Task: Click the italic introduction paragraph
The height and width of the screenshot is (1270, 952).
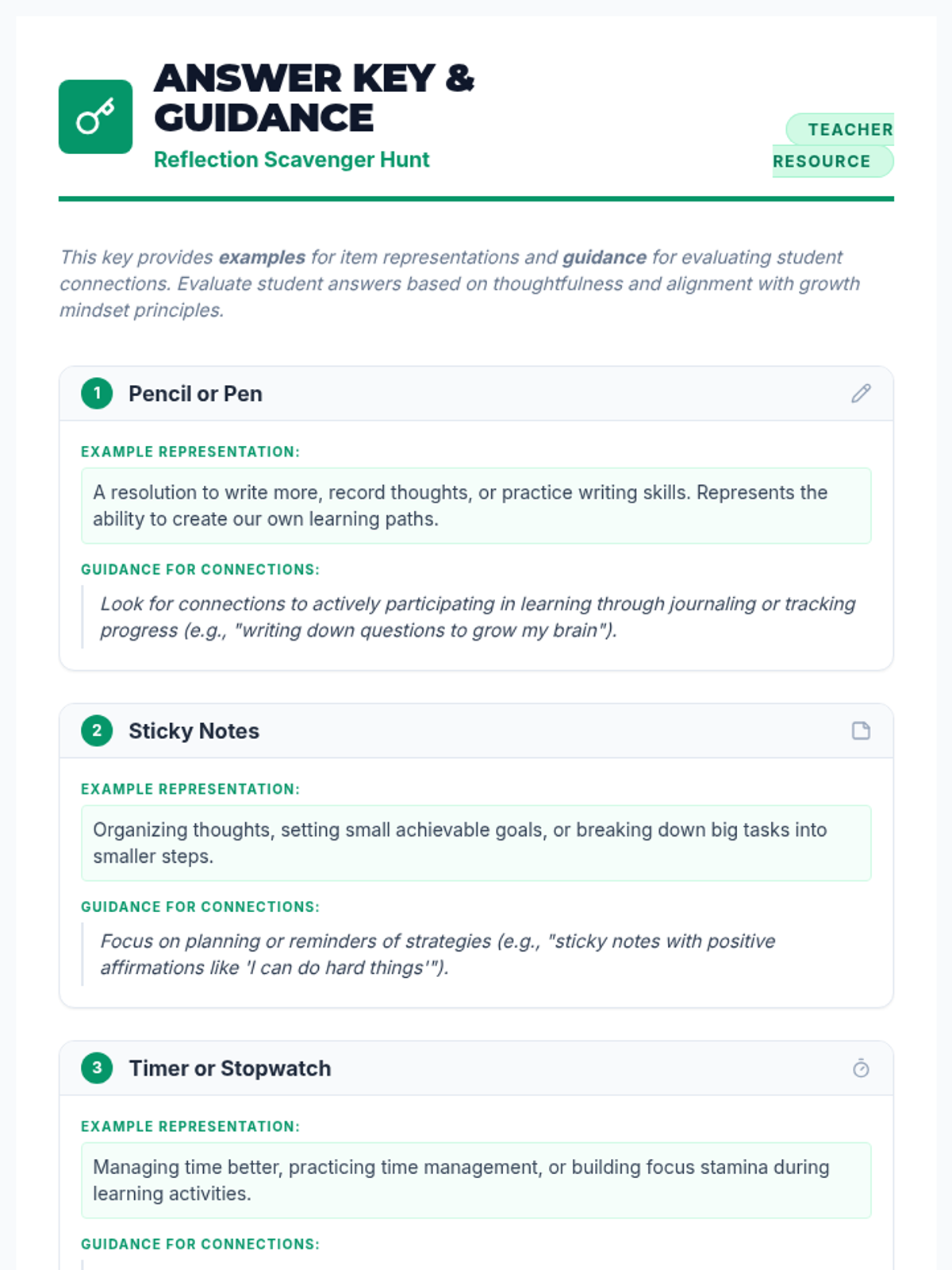Action: (x=460, y=283)
